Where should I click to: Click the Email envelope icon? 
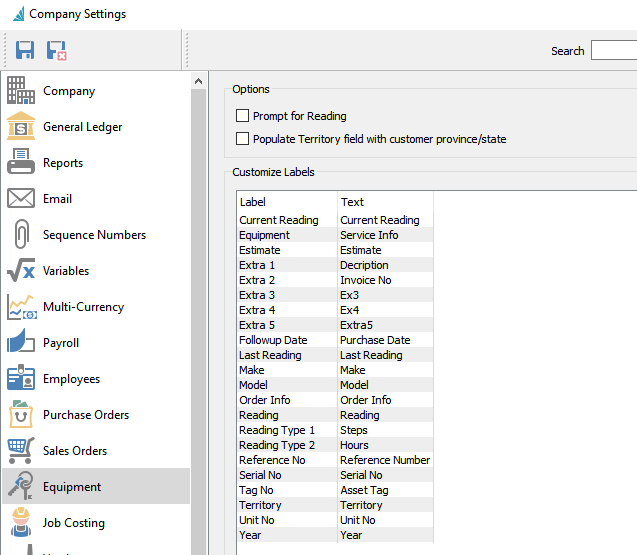click(x=21, y=199)
